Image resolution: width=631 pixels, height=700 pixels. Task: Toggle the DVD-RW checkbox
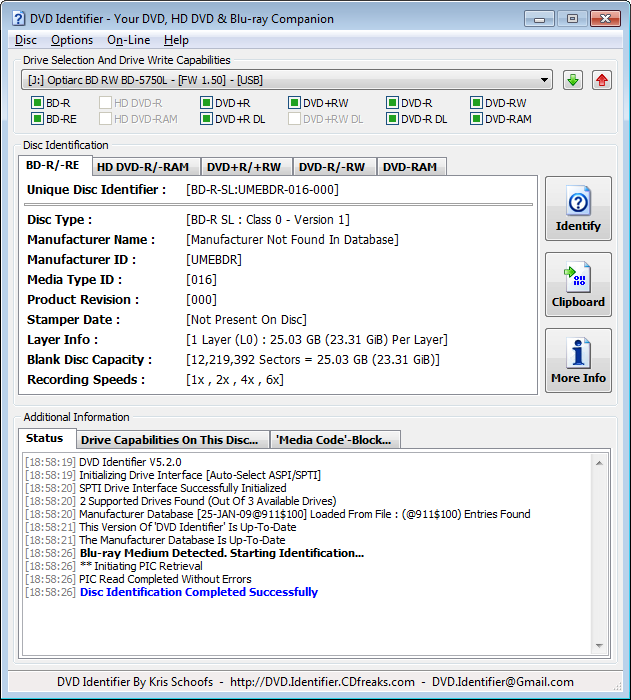tap(476, 103)
